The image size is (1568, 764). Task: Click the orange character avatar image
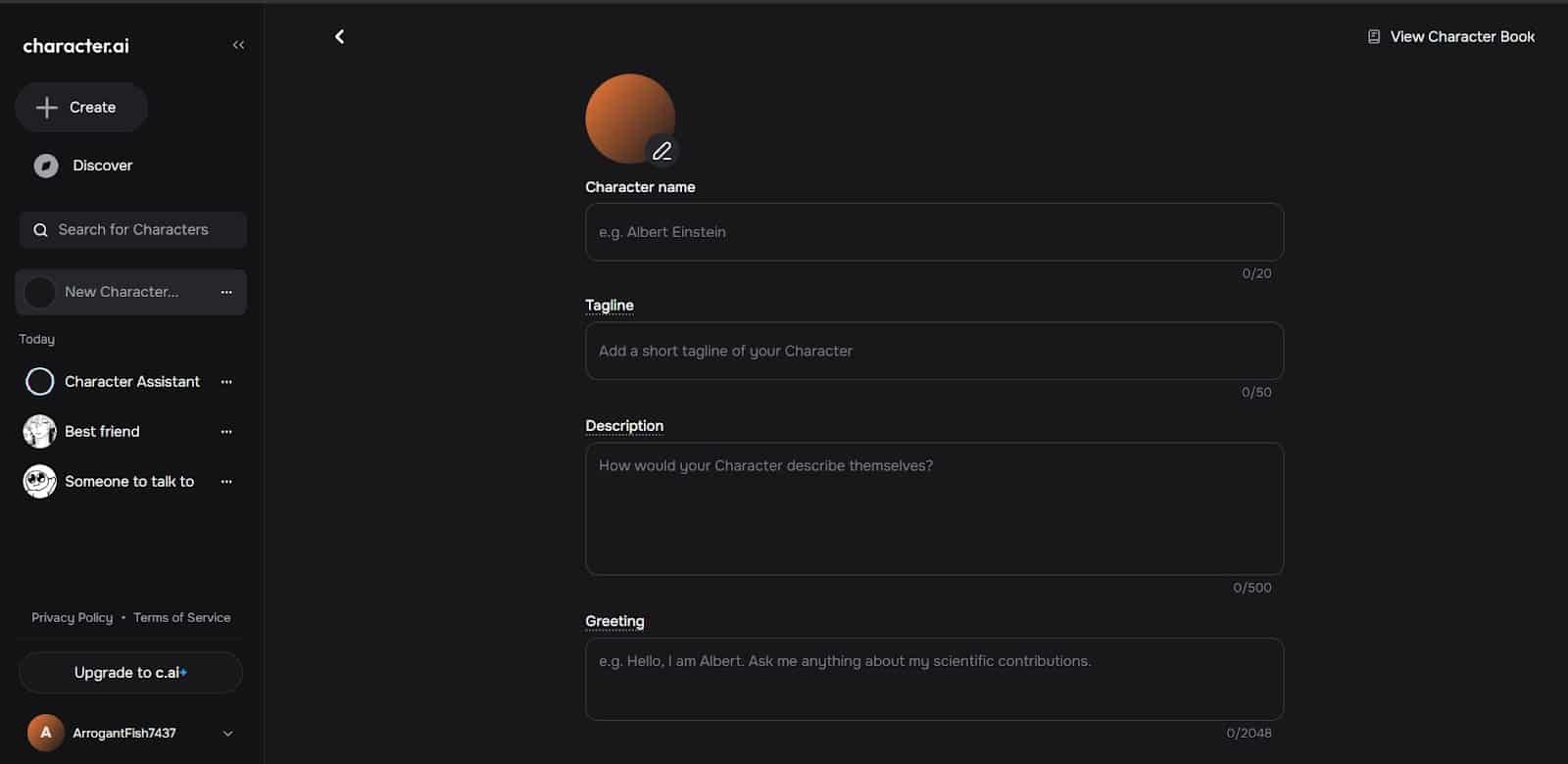(628, 117)
